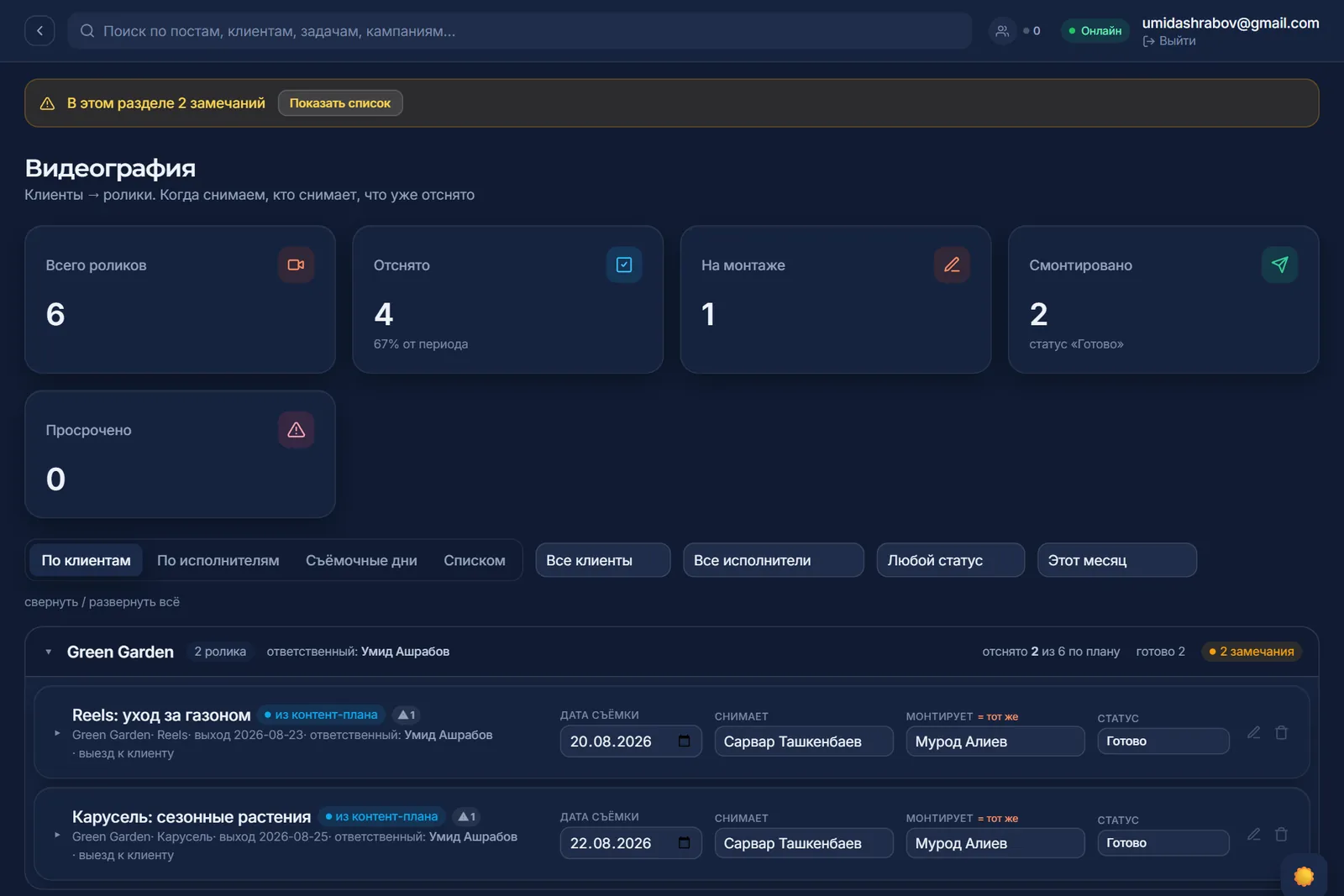Switch to the Съёмочные дни tab
Viewport: 1344px width, 896px height.
click(x=361, y=560)
